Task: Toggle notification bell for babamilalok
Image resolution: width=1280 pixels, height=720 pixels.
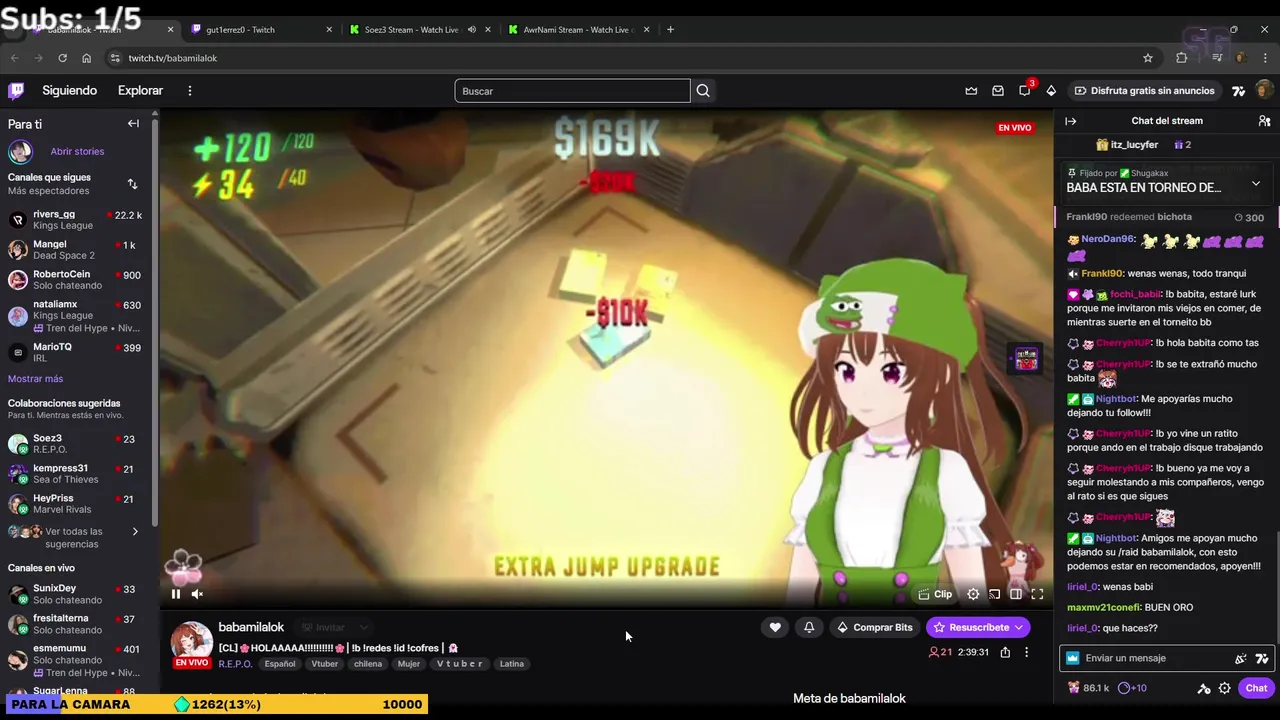Action: coord(809,627)
